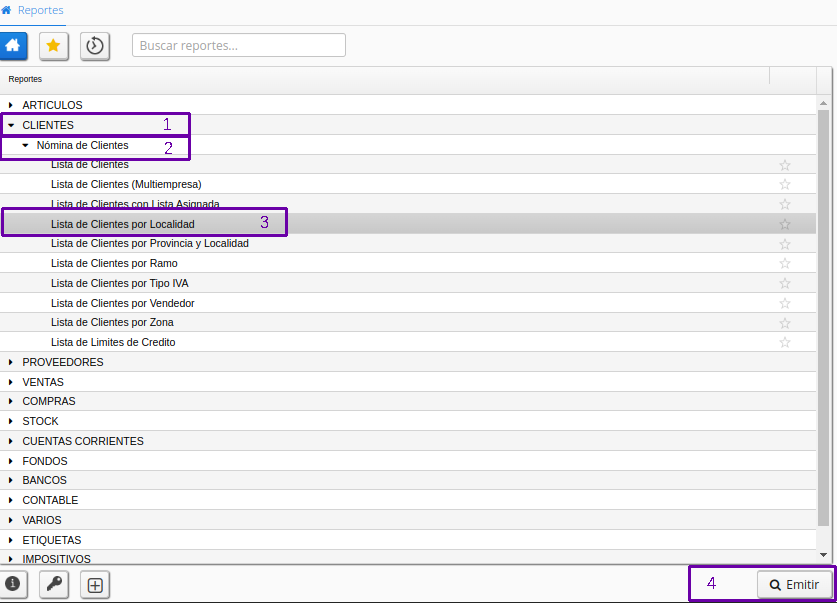Click the add plus icon button
The height and width of the screenshot is (603, 837).
[x=95, y=585]
